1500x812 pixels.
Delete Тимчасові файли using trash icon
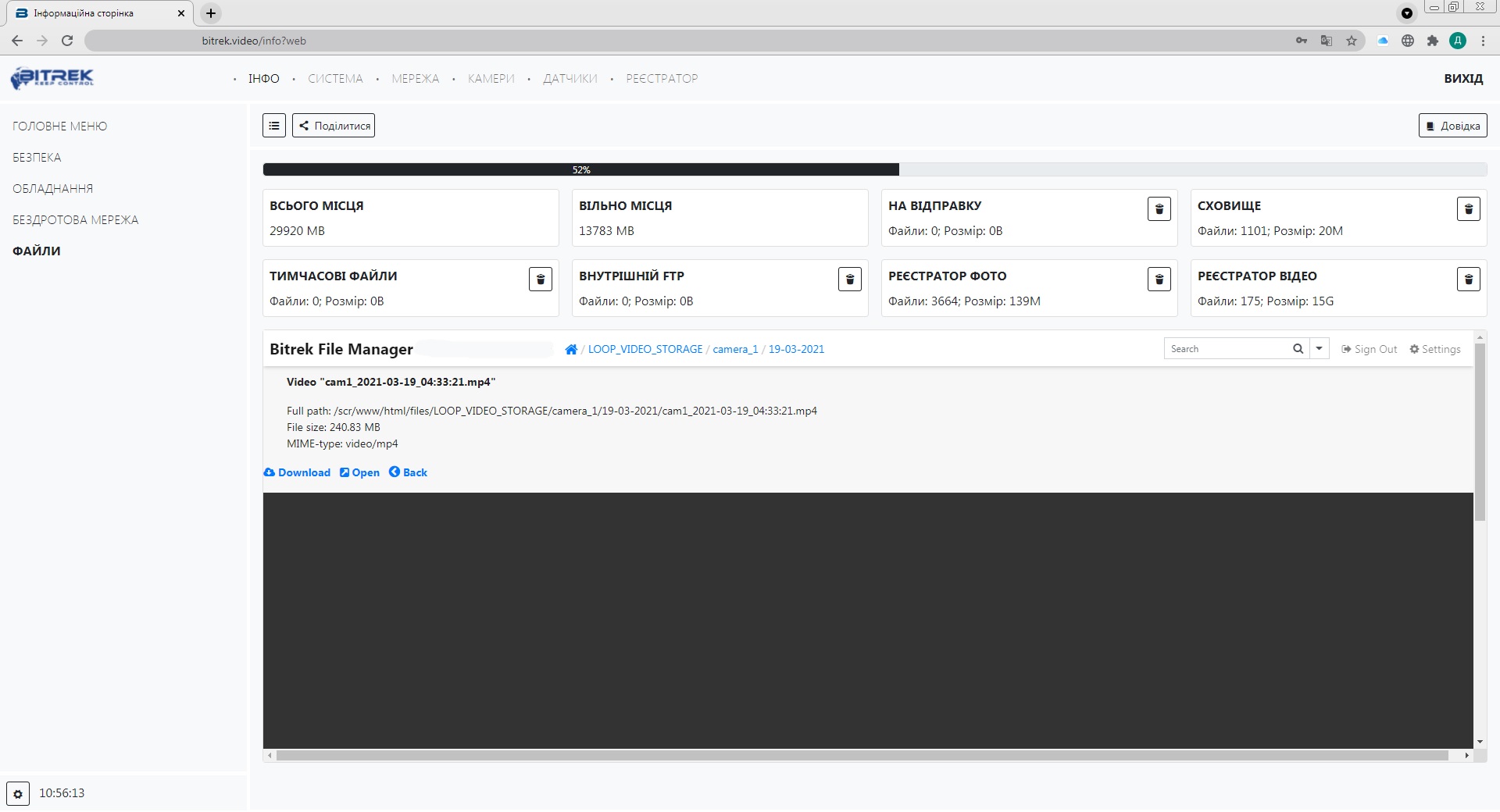coord(540,280)
